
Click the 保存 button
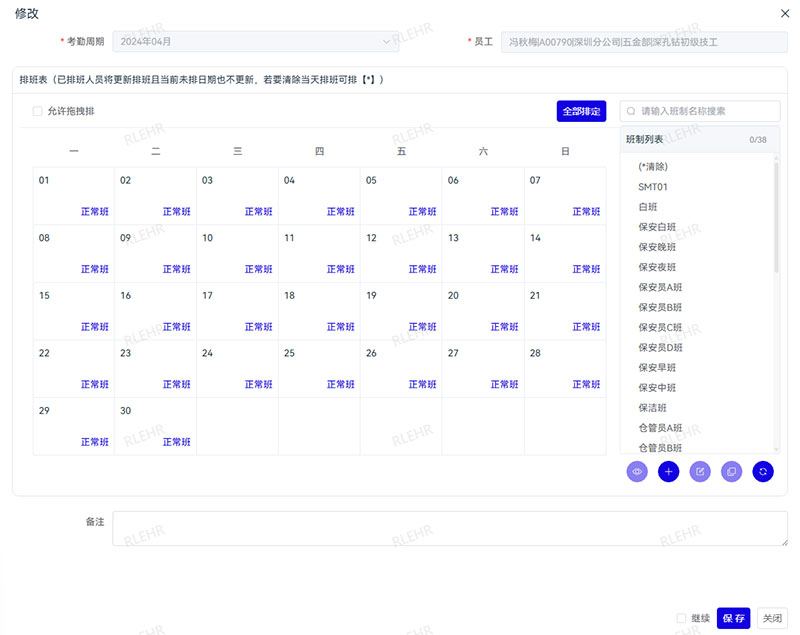733,618
